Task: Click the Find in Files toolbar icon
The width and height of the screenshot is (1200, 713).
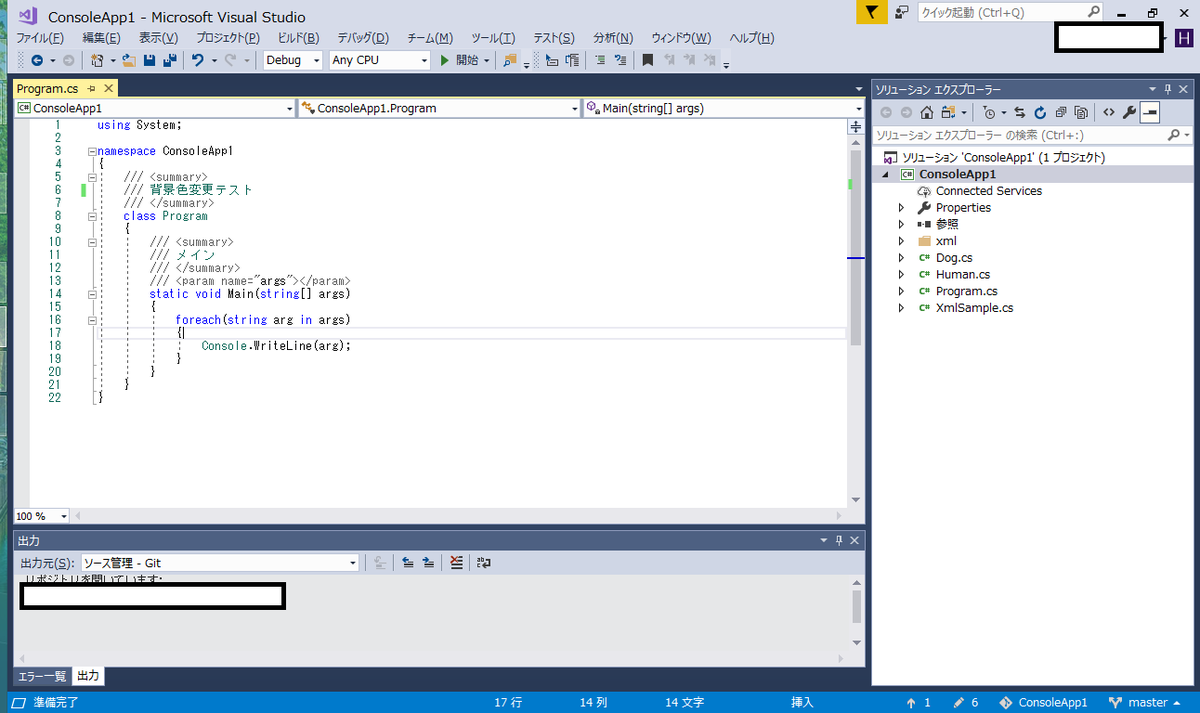Action: (510, 60)
